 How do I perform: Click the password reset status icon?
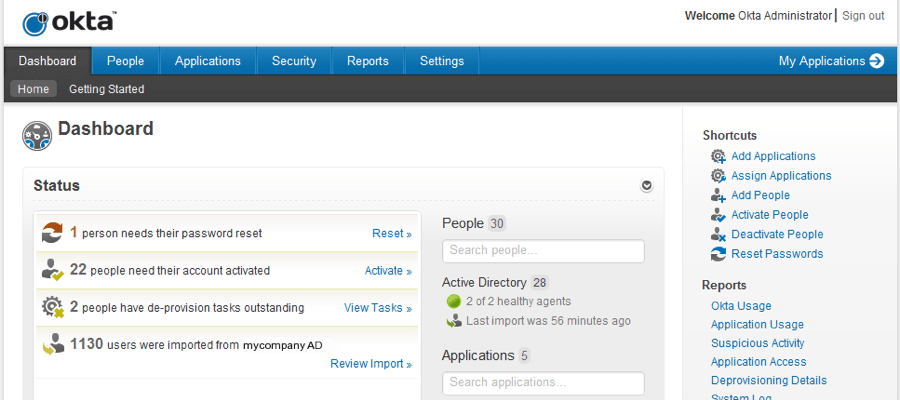pyautogui.click(x=52, y=232)
